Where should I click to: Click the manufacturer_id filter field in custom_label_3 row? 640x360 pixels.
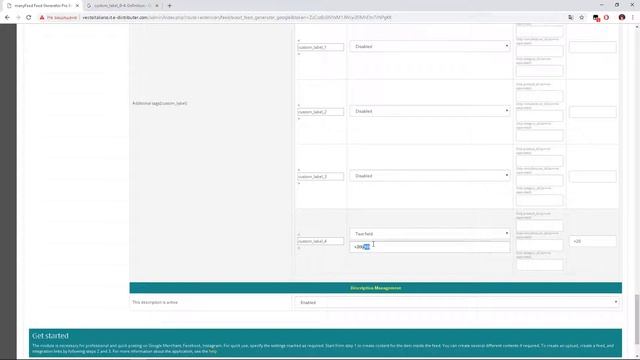(x=540, y=180)
